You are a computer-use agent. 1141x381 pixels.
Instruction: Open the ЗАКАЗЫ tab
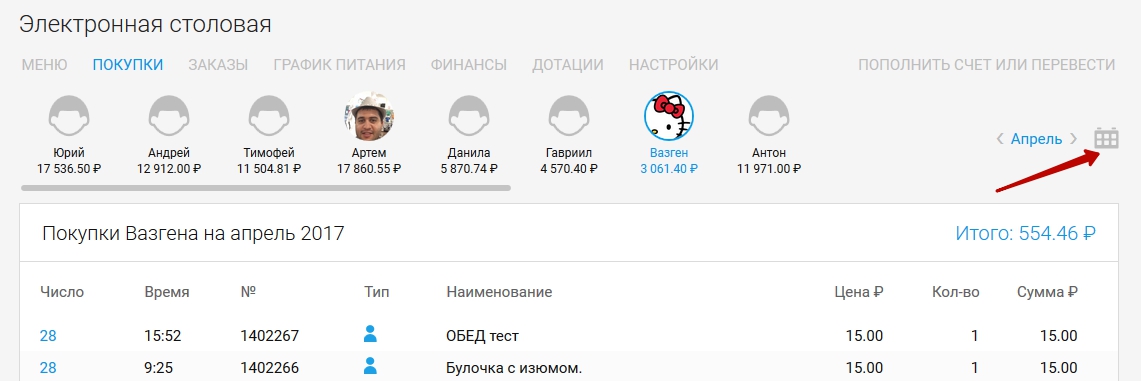pos(218,65)
